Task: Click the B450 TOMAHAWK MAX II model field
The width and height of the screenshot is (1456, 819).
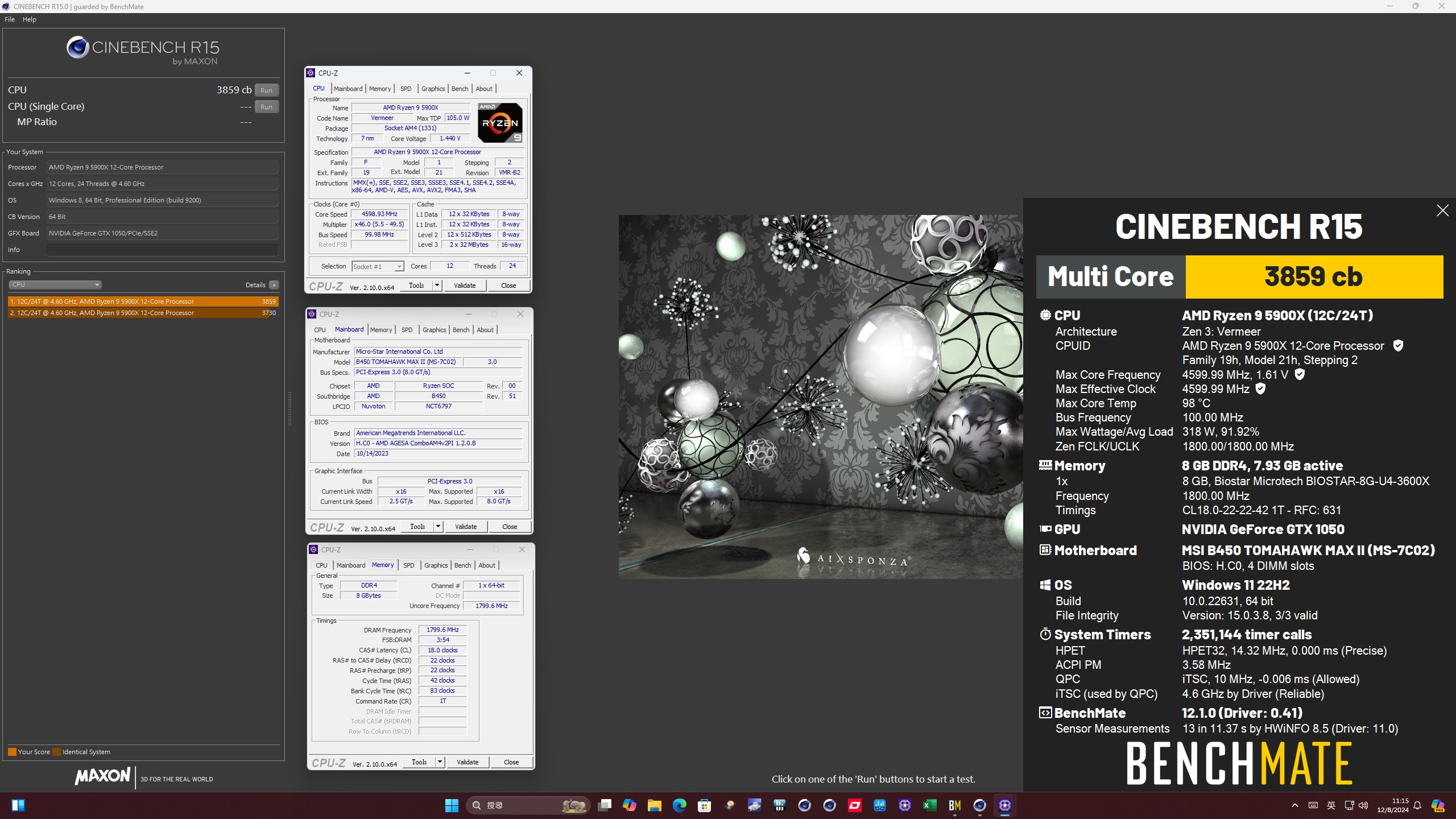Action: [407, 362]
